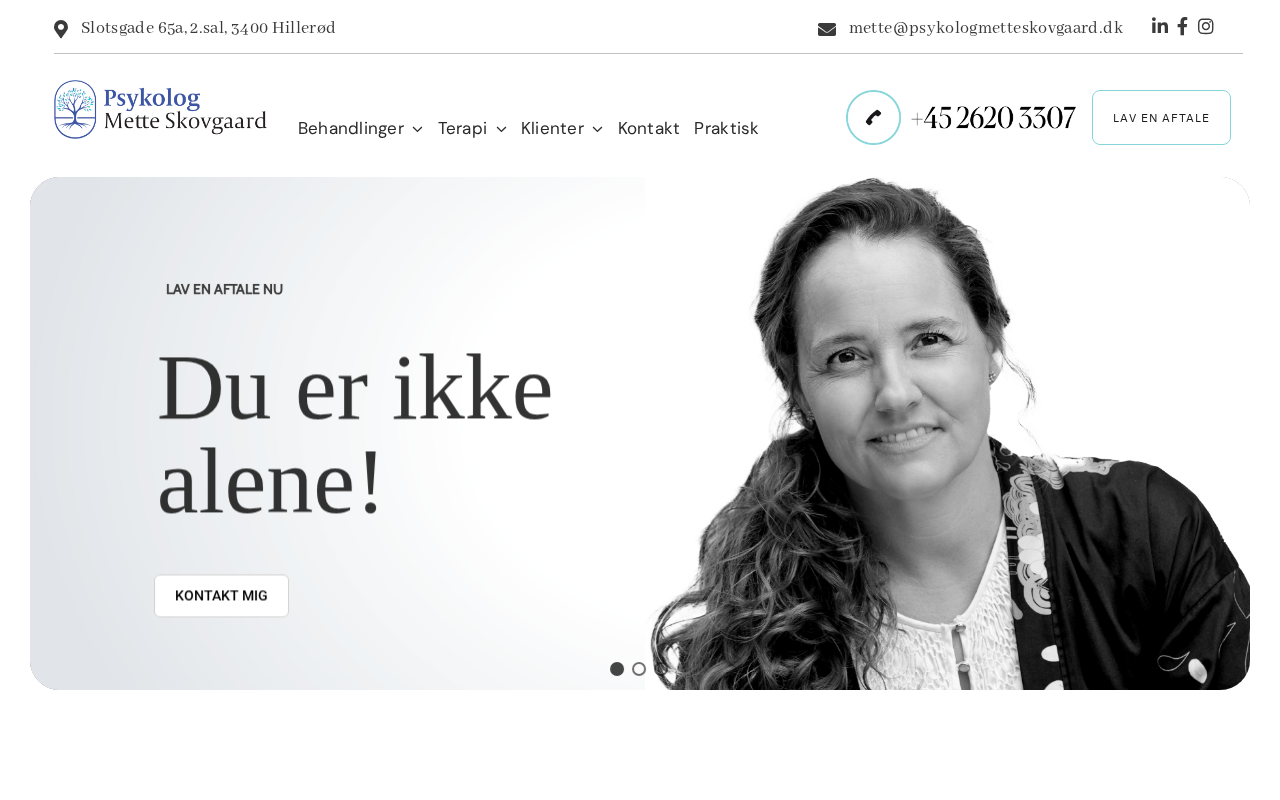
Task: Open the mette@psykologmetteskovgaard.dk email link
Action: [x=986, y=28]
